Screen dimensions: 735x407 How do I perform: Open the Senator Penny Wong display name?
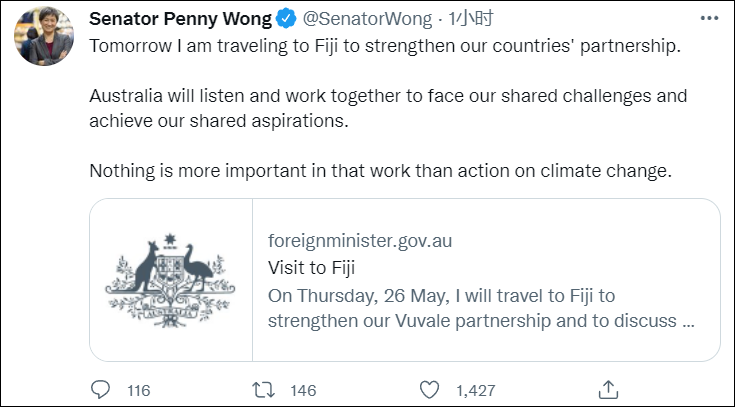[x=186, y=20]
